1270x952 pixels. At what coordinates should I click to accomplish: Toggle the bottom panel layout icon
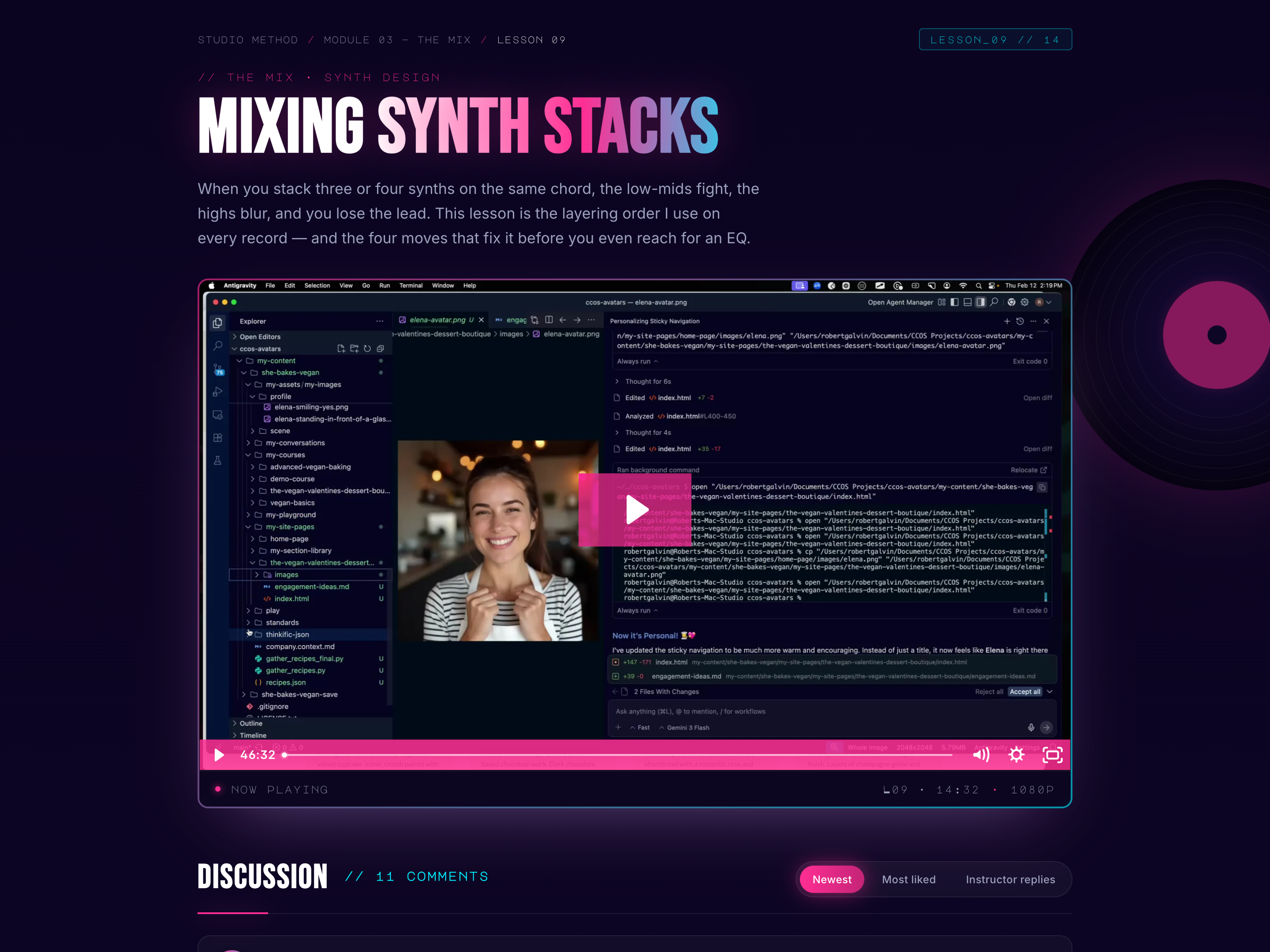[967, 302]
